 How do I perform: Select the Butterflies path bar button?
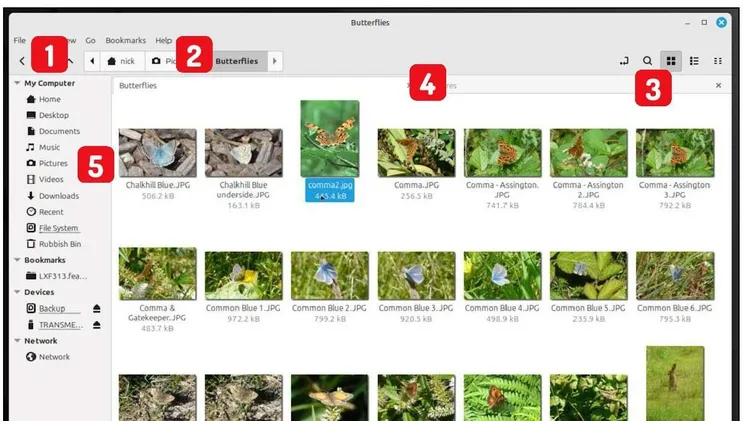click(237, 61)
